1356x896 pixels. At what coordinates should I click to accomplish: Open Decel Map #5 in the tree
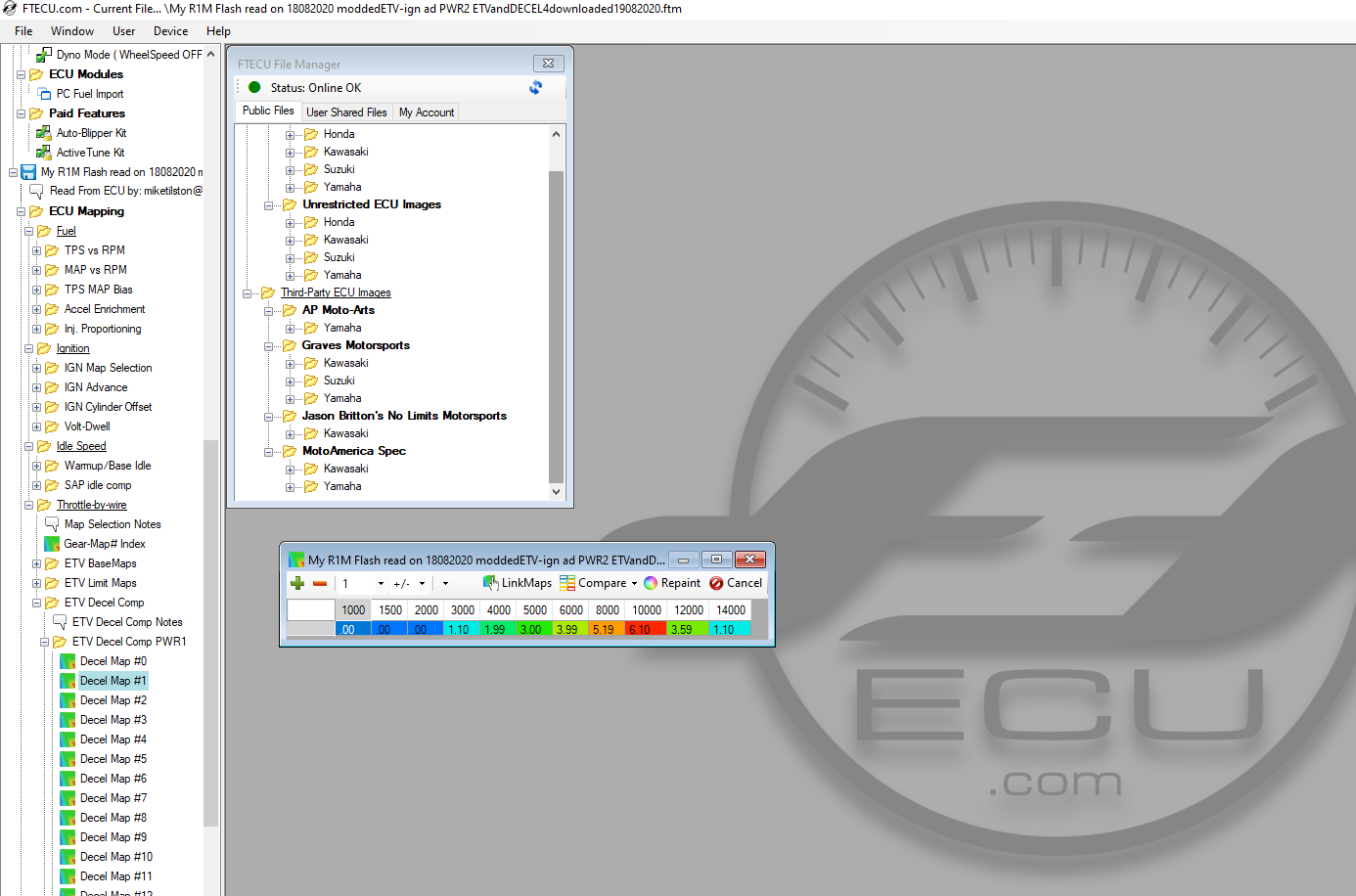[113, 759]
